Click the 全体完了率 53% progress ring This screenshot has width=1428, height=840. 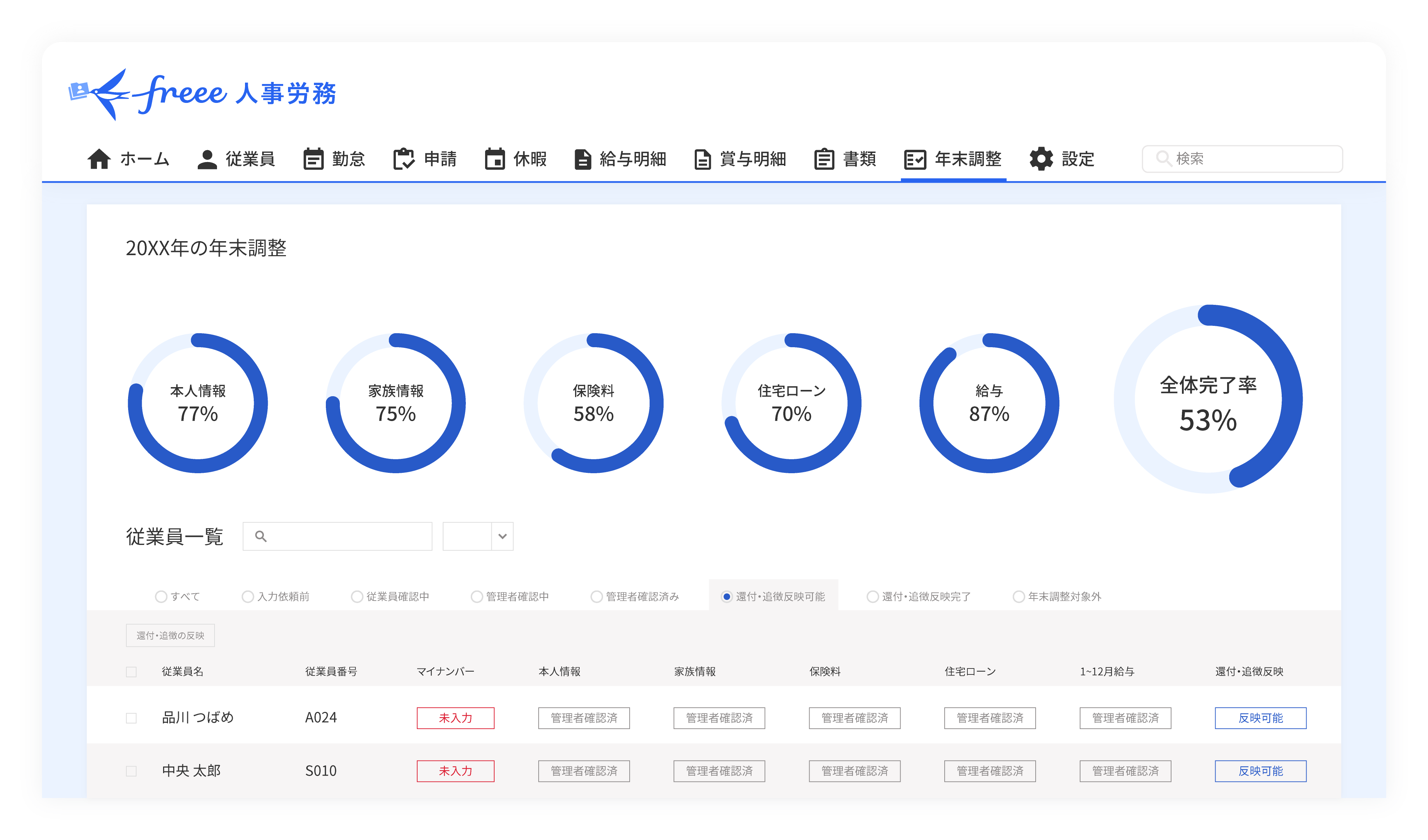coord(1207,400)
